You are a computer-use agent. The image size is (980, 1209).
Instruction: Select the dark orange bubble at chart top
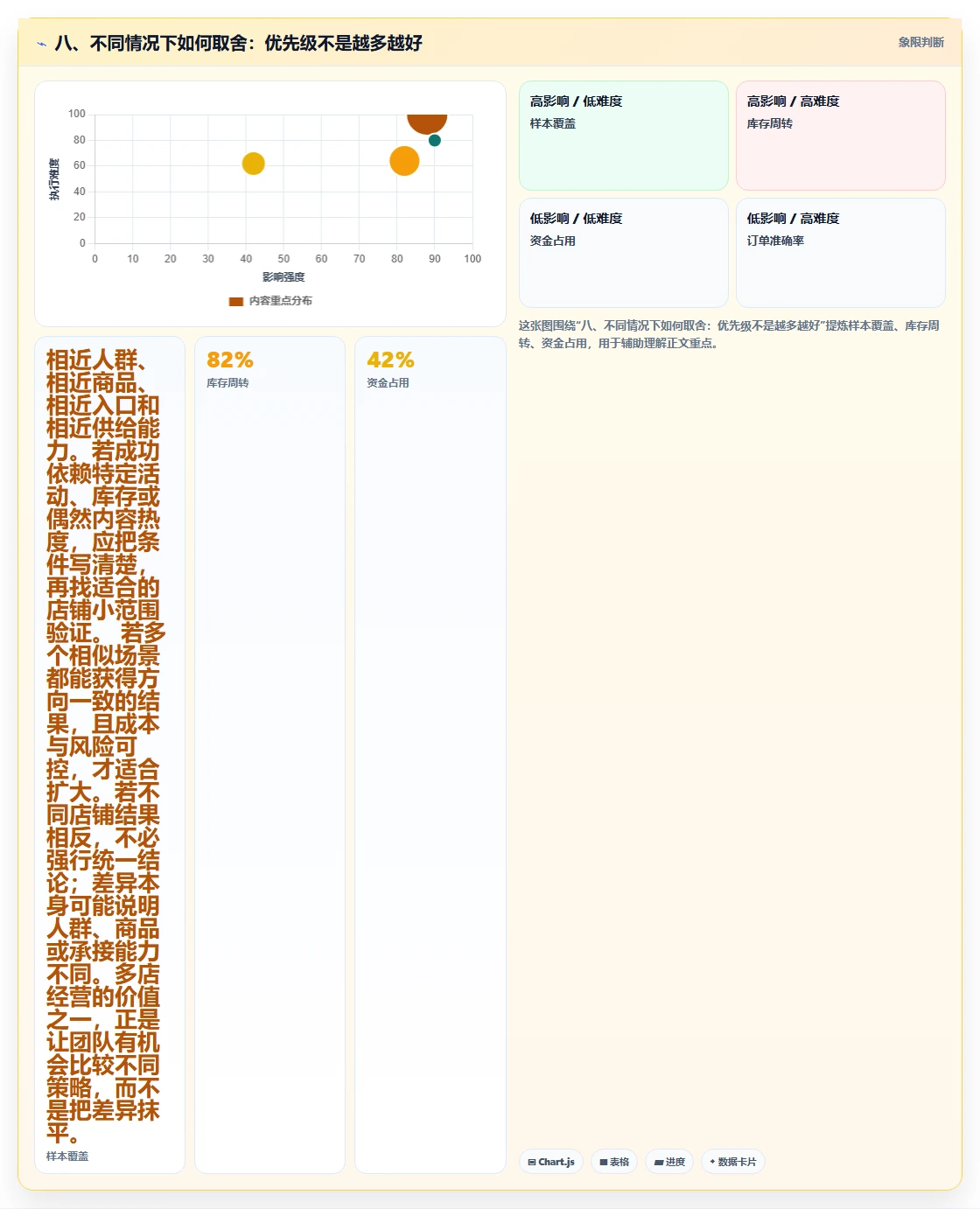(x=427, y=122)
